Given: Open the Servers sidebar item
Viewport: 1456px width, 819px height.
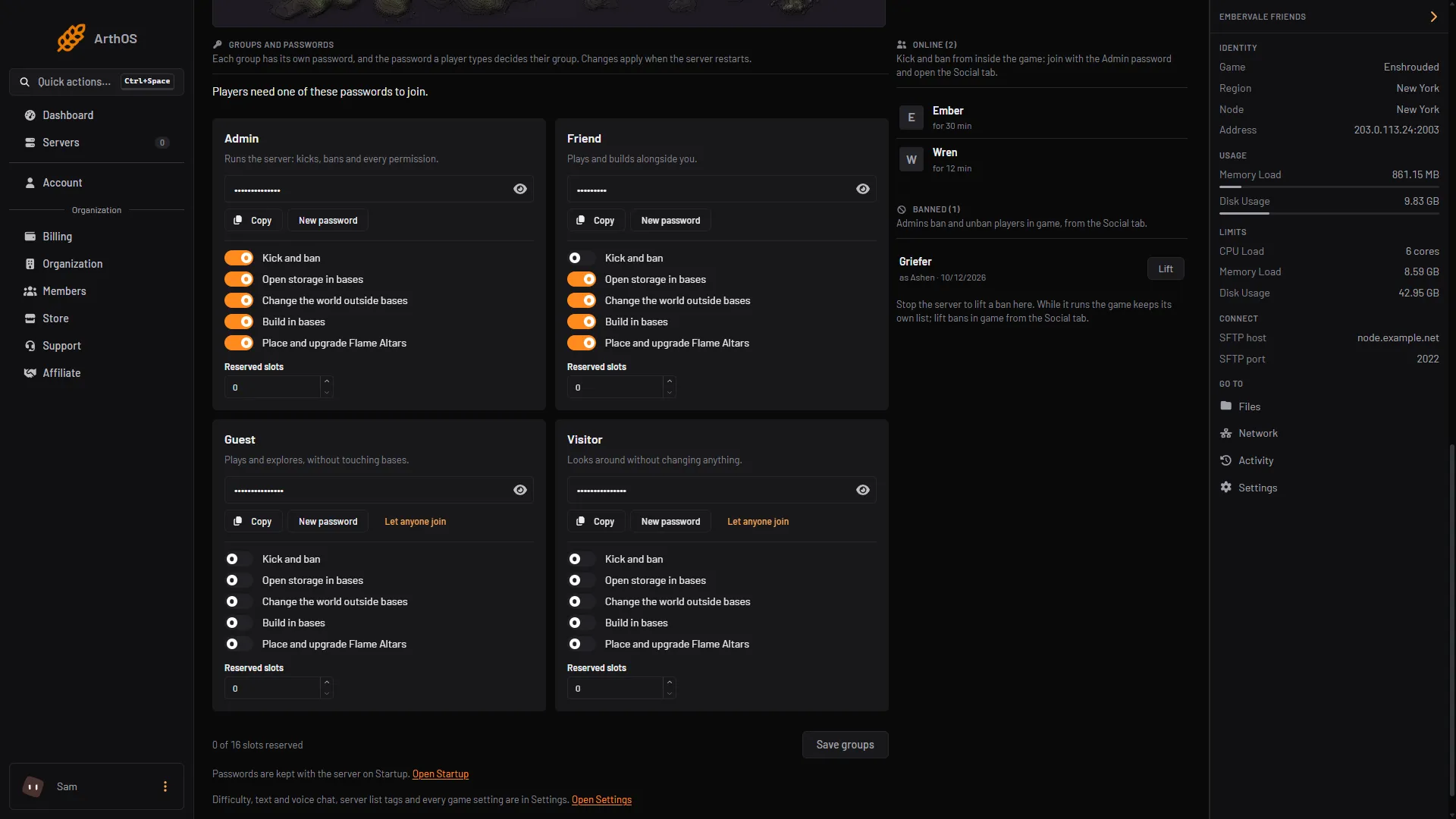Looking at the screenshot, I should pyautogui.click(x=96, y=143).
